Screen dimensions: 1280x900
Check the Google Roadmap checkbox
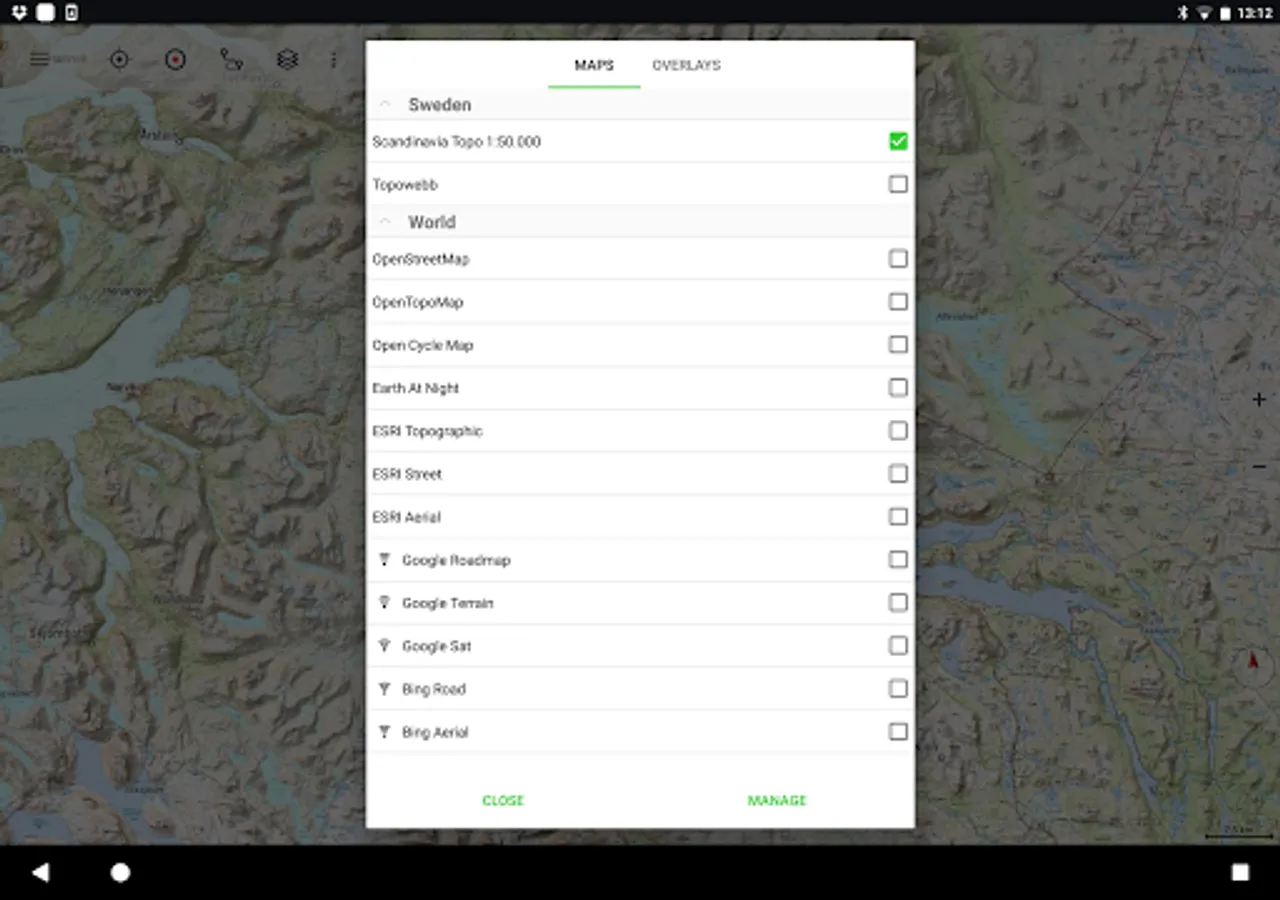(x=898, y=559)
